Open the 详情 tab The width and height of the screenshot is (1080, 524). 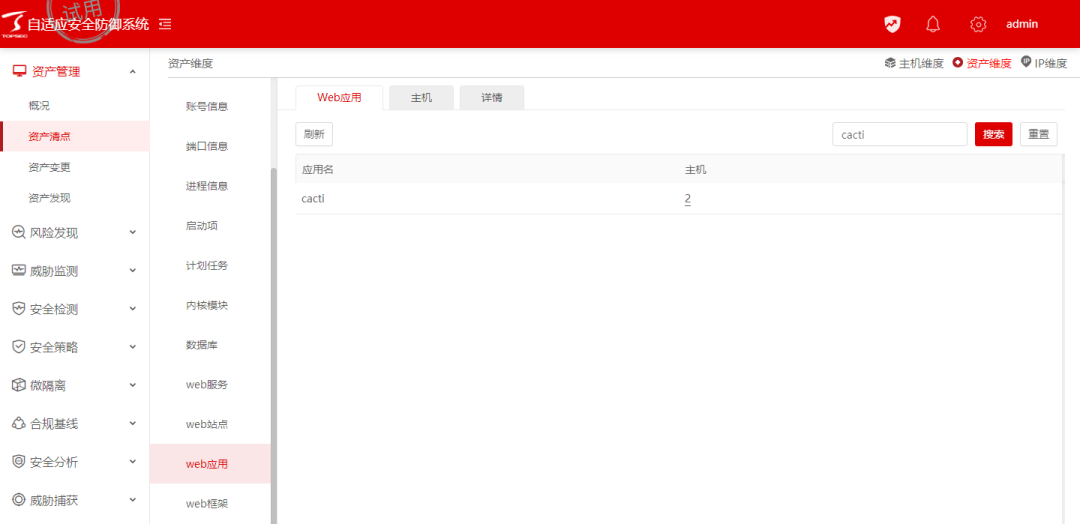[491, 98]
